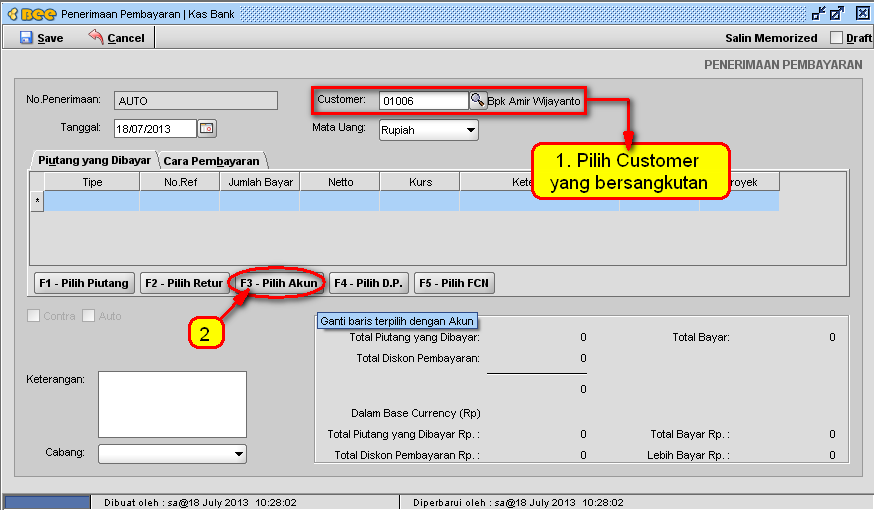Toggle the Auto checkbox

click(89, 316)
